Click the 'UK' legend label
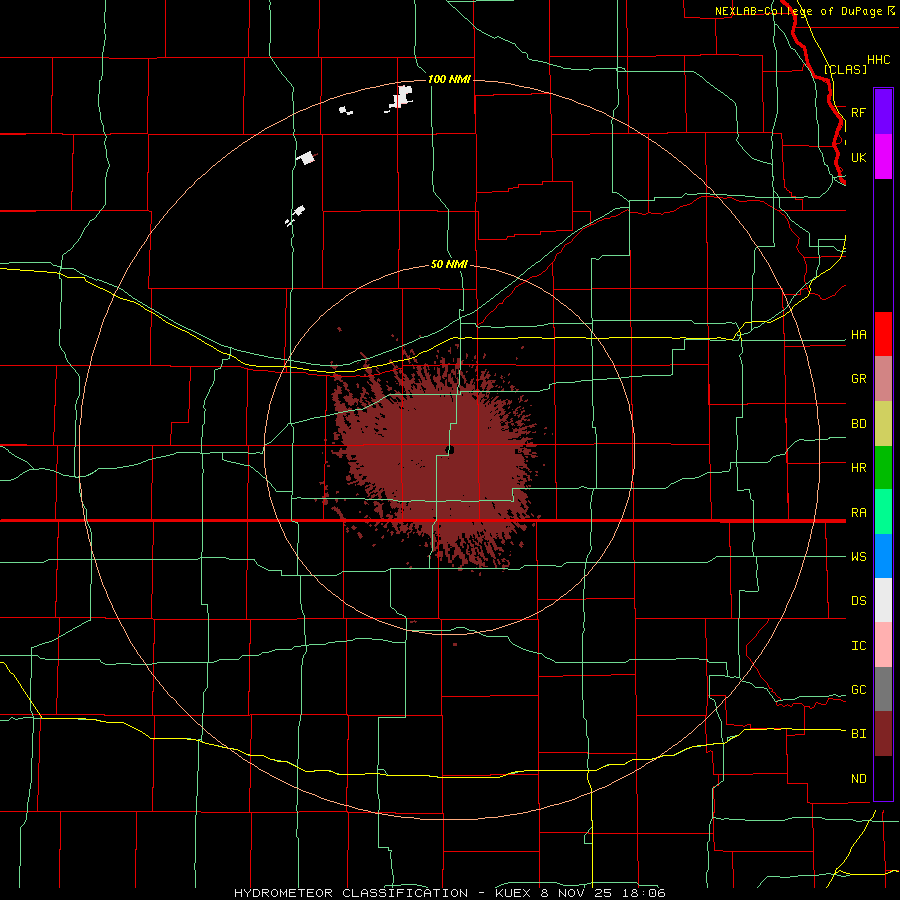The image size is (900, 900). (859, 157)
